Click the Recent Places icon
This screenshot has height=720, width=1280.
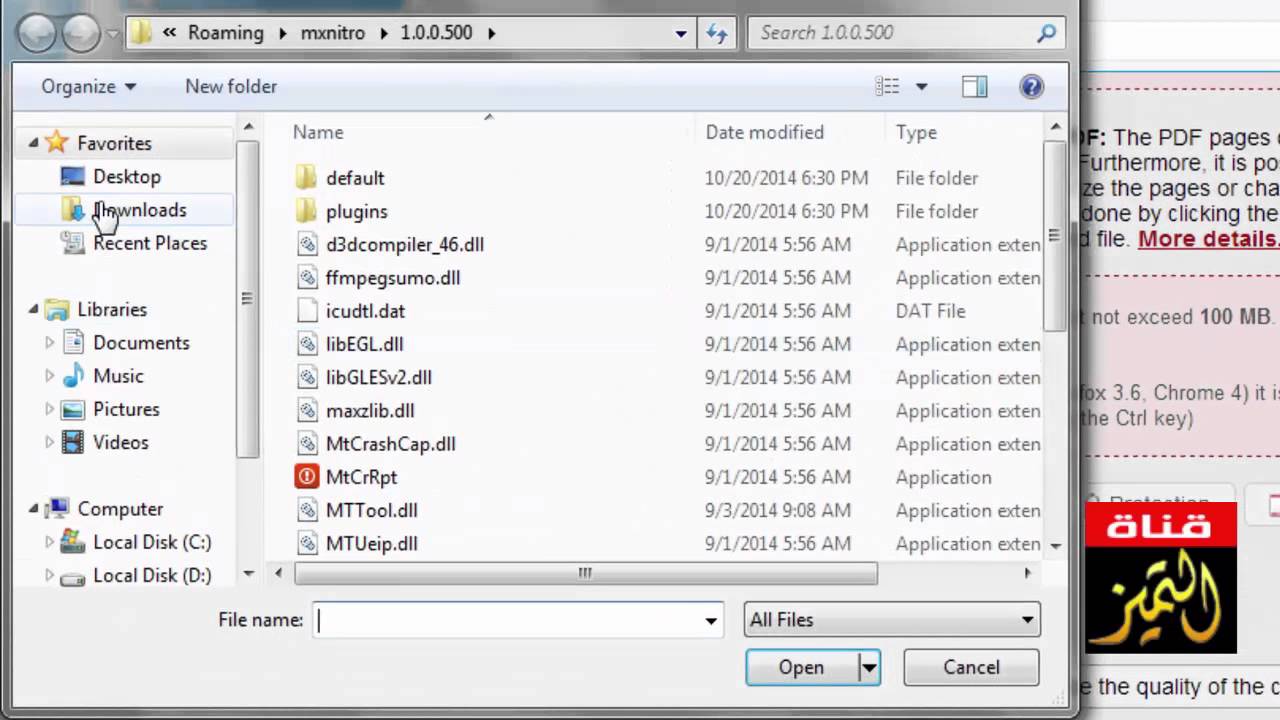click(x=72, y=243)
